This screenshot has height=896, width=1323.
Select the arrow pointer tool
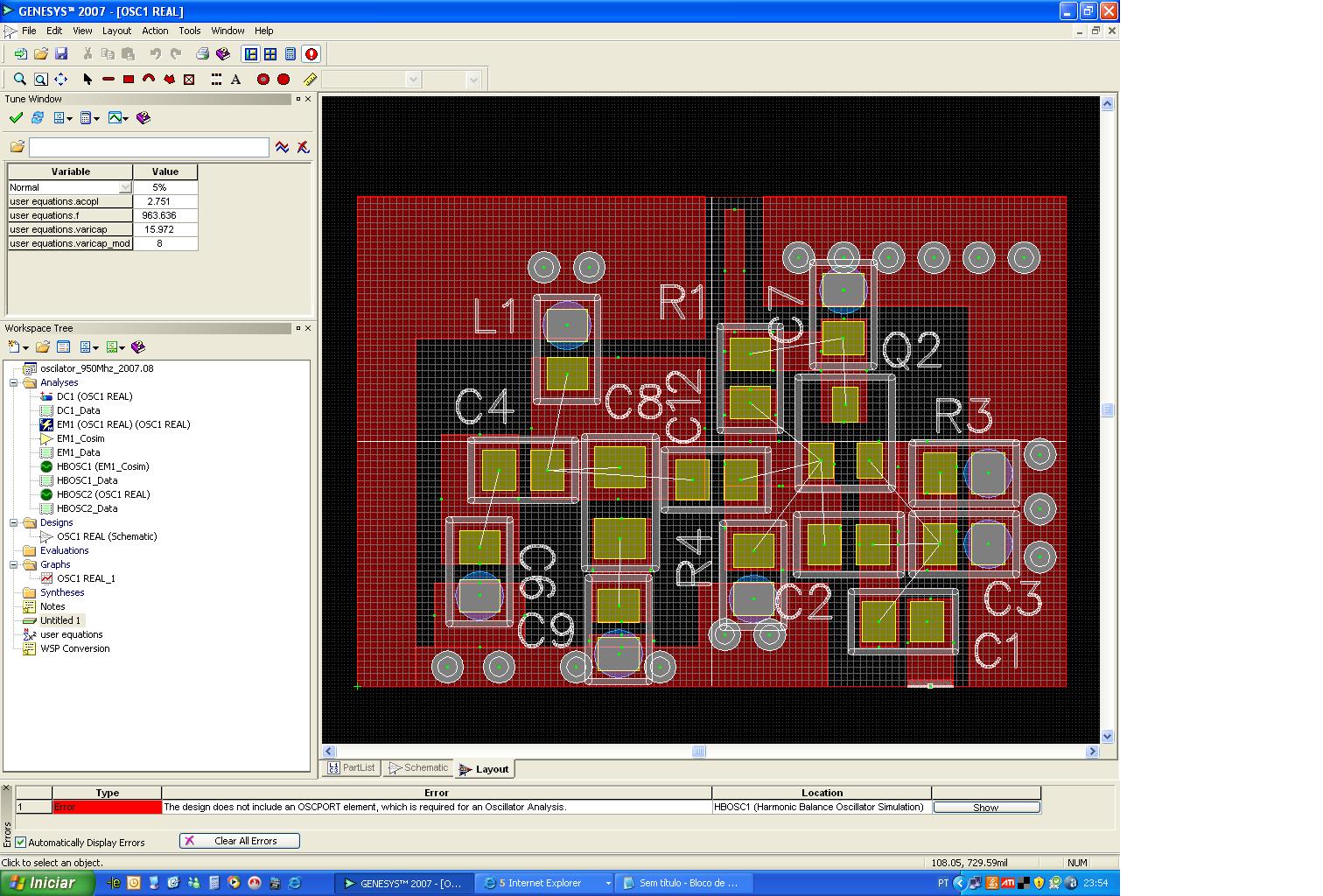[x=87, y=80]
